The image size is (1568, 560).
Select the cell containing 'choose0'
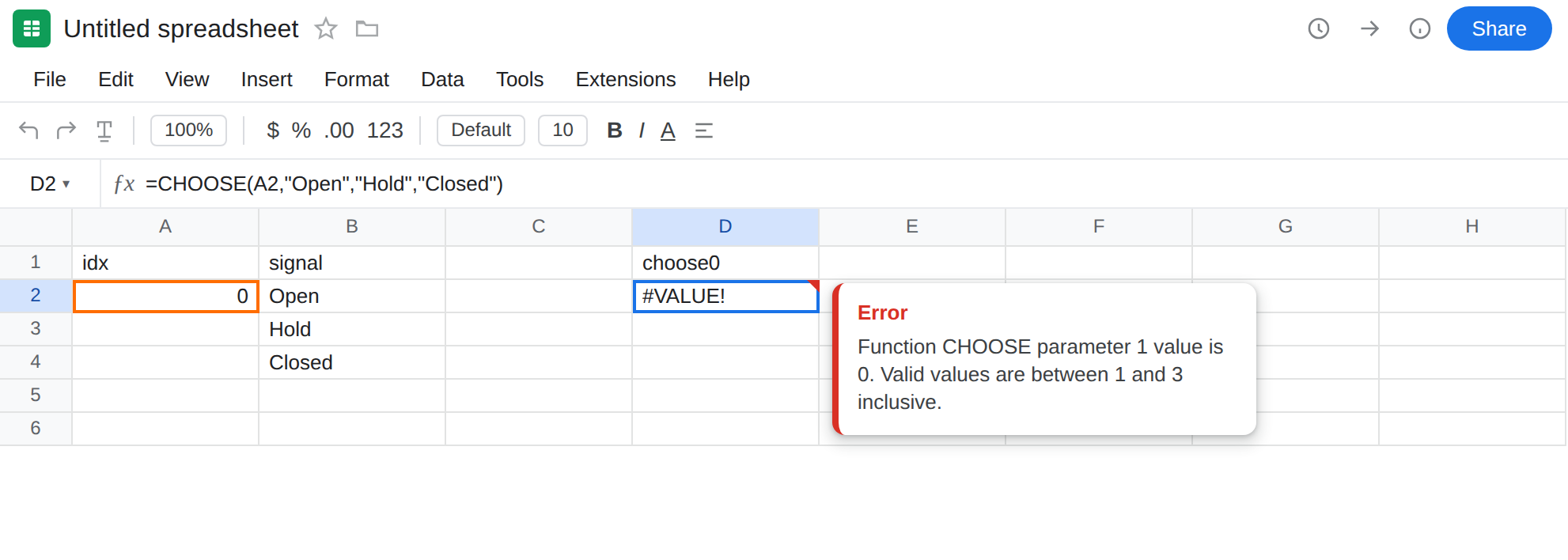point(725,263)
